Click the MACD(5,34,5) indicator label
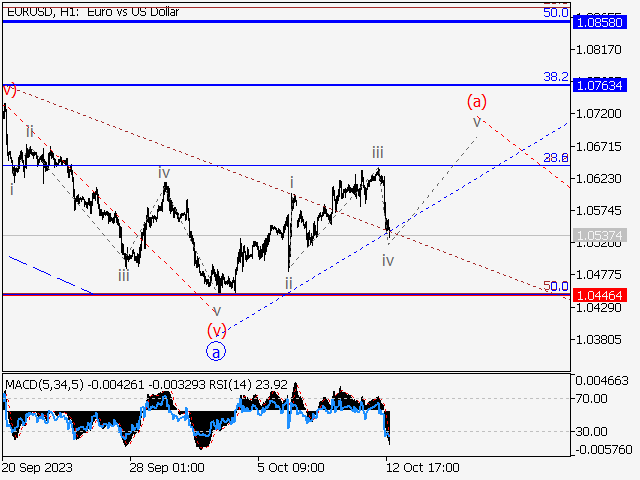Image resolution: width=640 pixels, height=480 pixels. 44,384
